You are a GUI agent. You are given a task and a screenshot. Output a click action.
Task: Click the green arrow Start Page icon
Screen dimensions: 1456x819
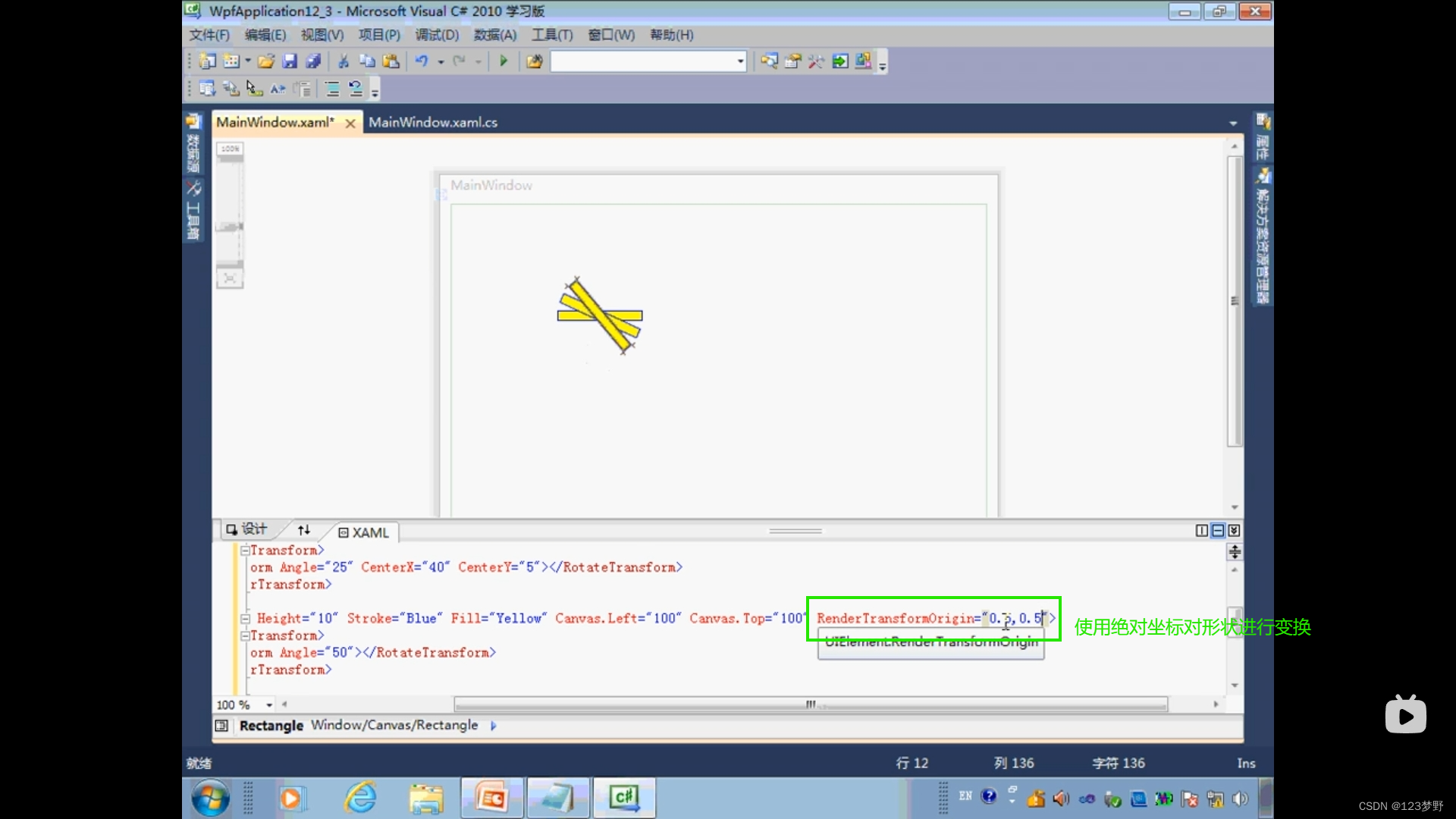click(840, 61)
